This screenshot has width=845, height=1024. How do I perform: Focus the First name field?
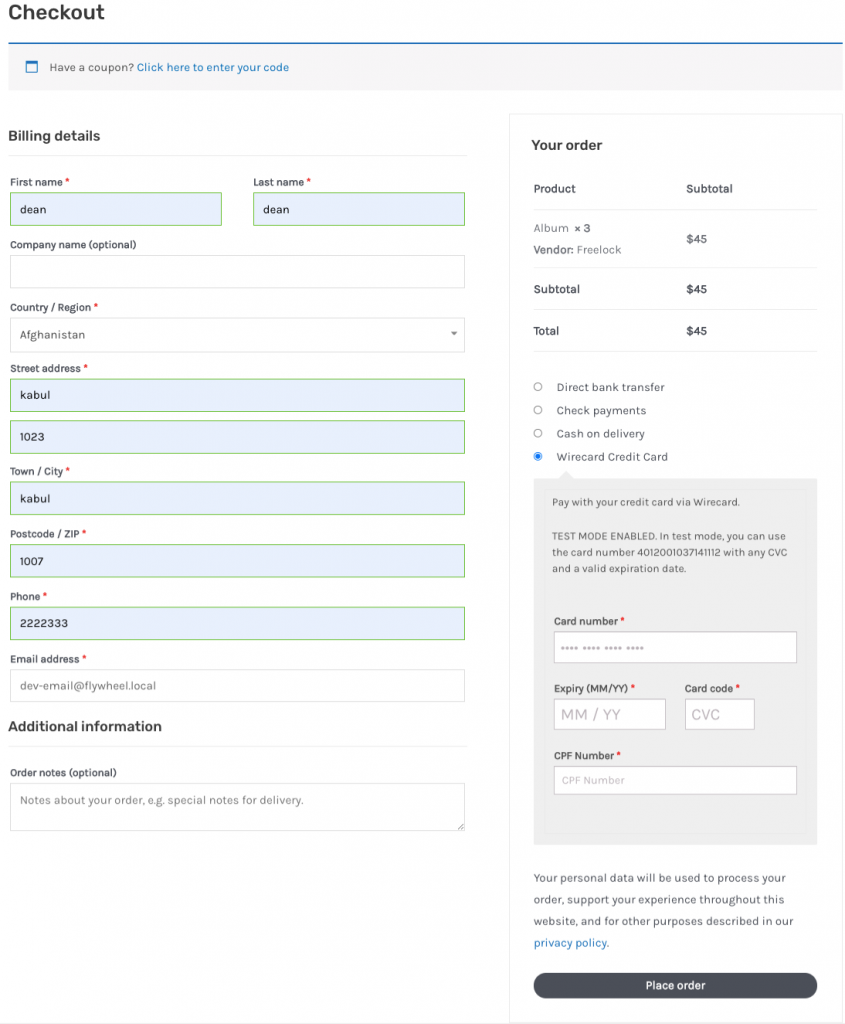click(116, 209)
